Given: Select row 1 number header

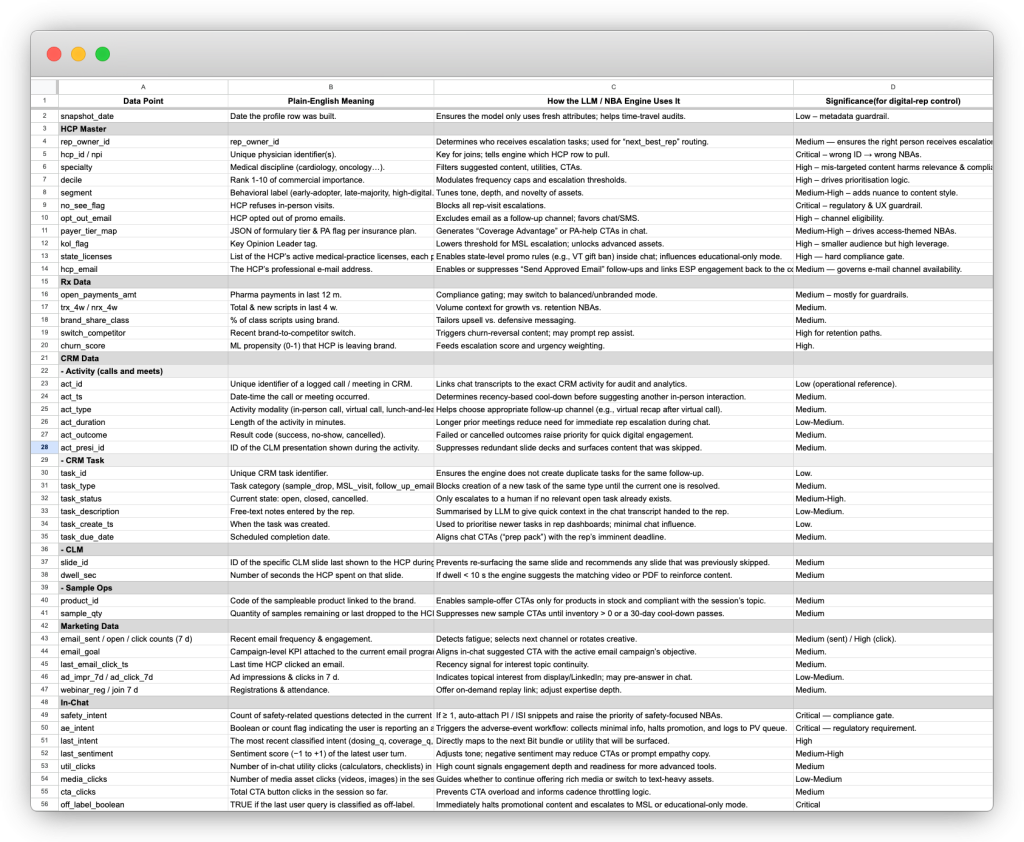Looking at the screenshot, I should tap(45, 101).
